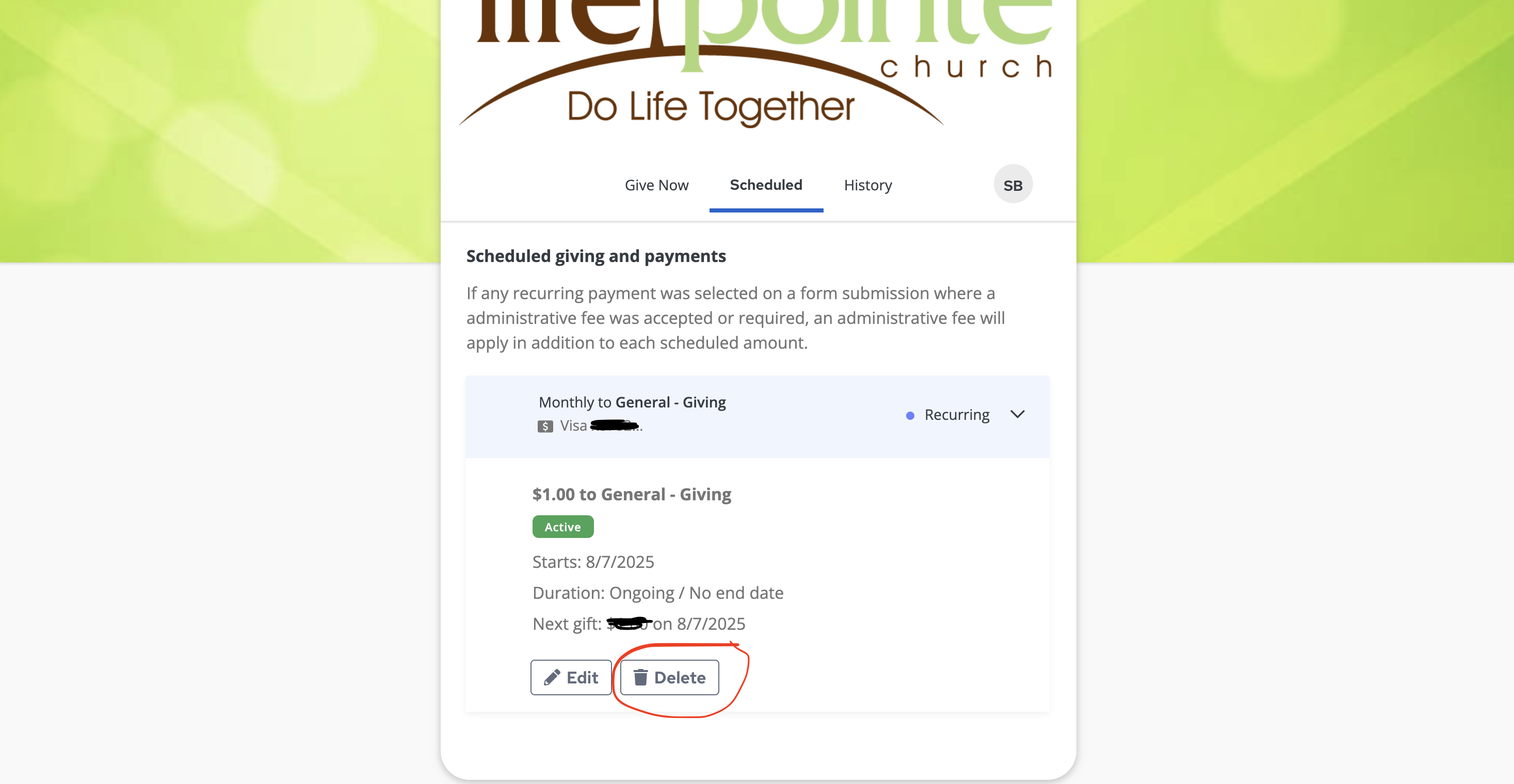
Task: Click the $1.00 to General - Giving heading
Action: [631, 494]
